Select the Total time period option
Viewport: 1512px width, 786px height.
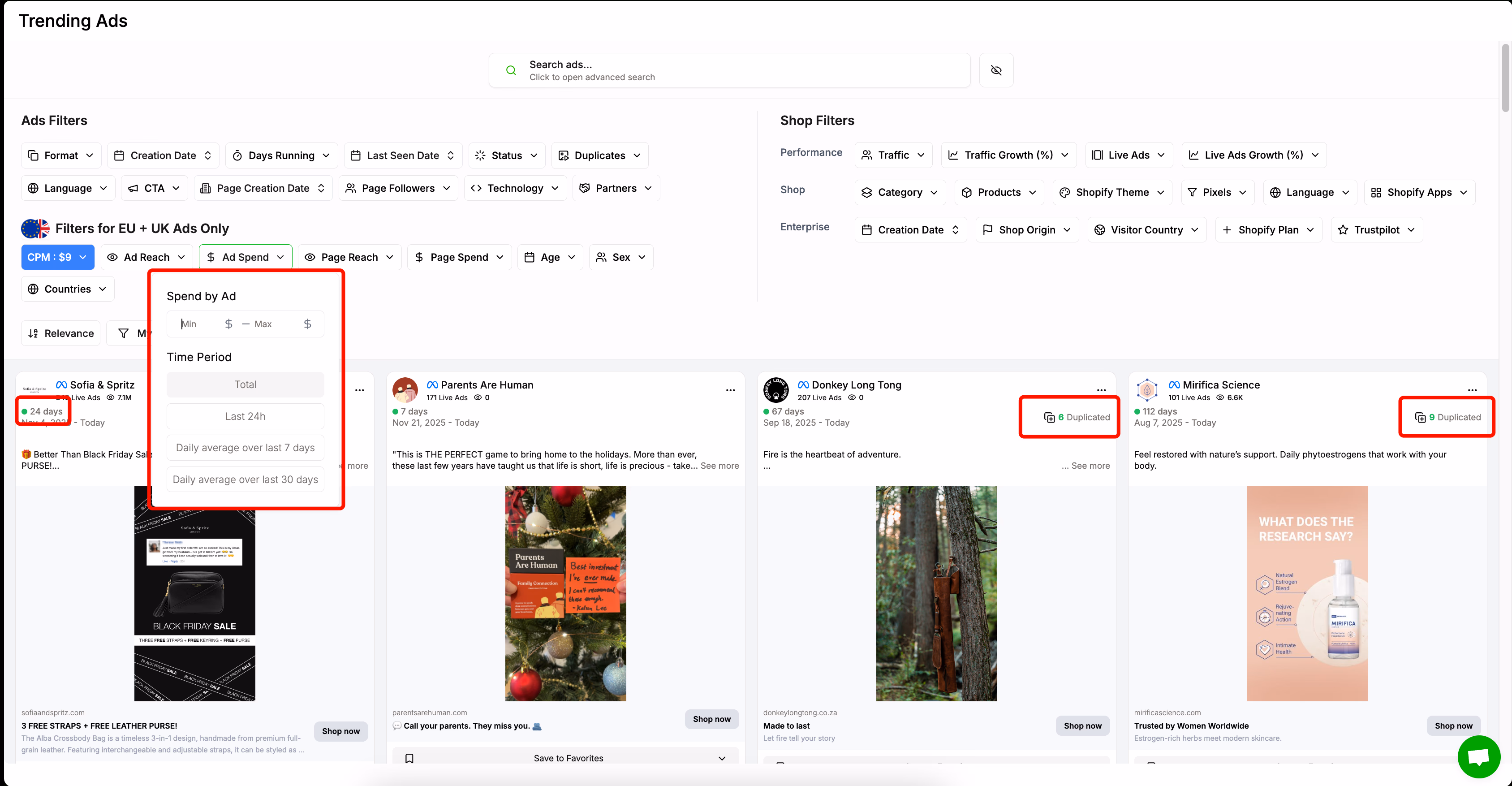pyautogui.click(x=246, y=384)
